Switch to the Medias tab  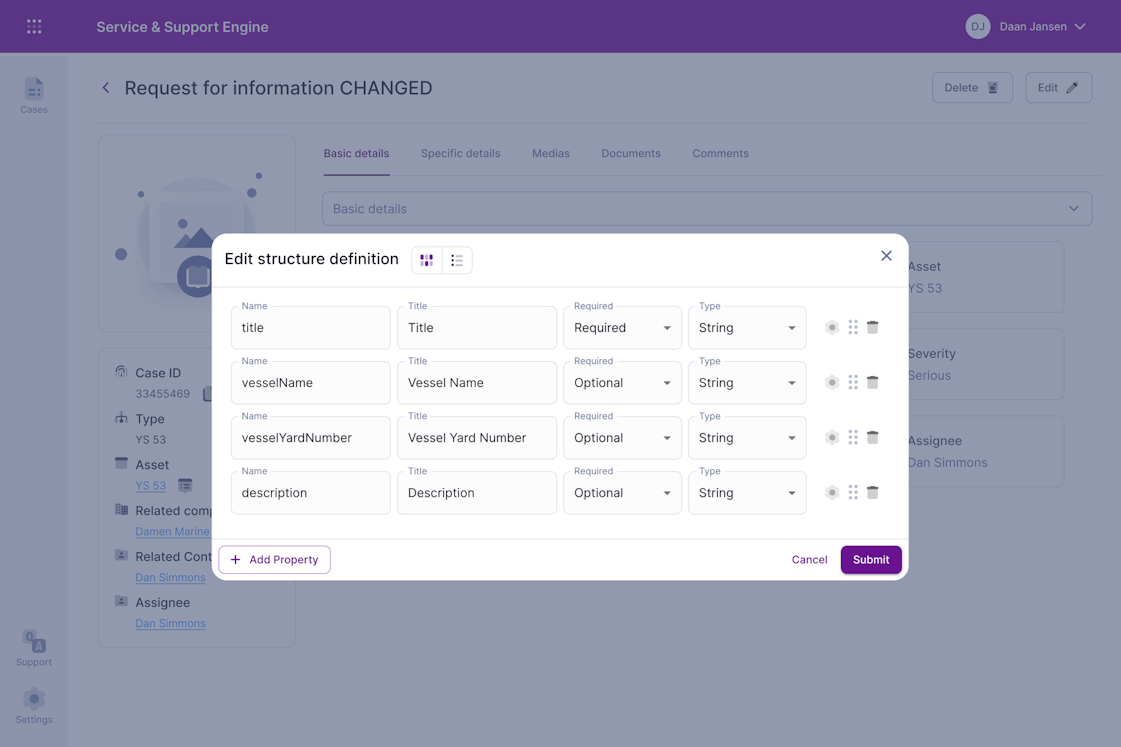[550, 154]
